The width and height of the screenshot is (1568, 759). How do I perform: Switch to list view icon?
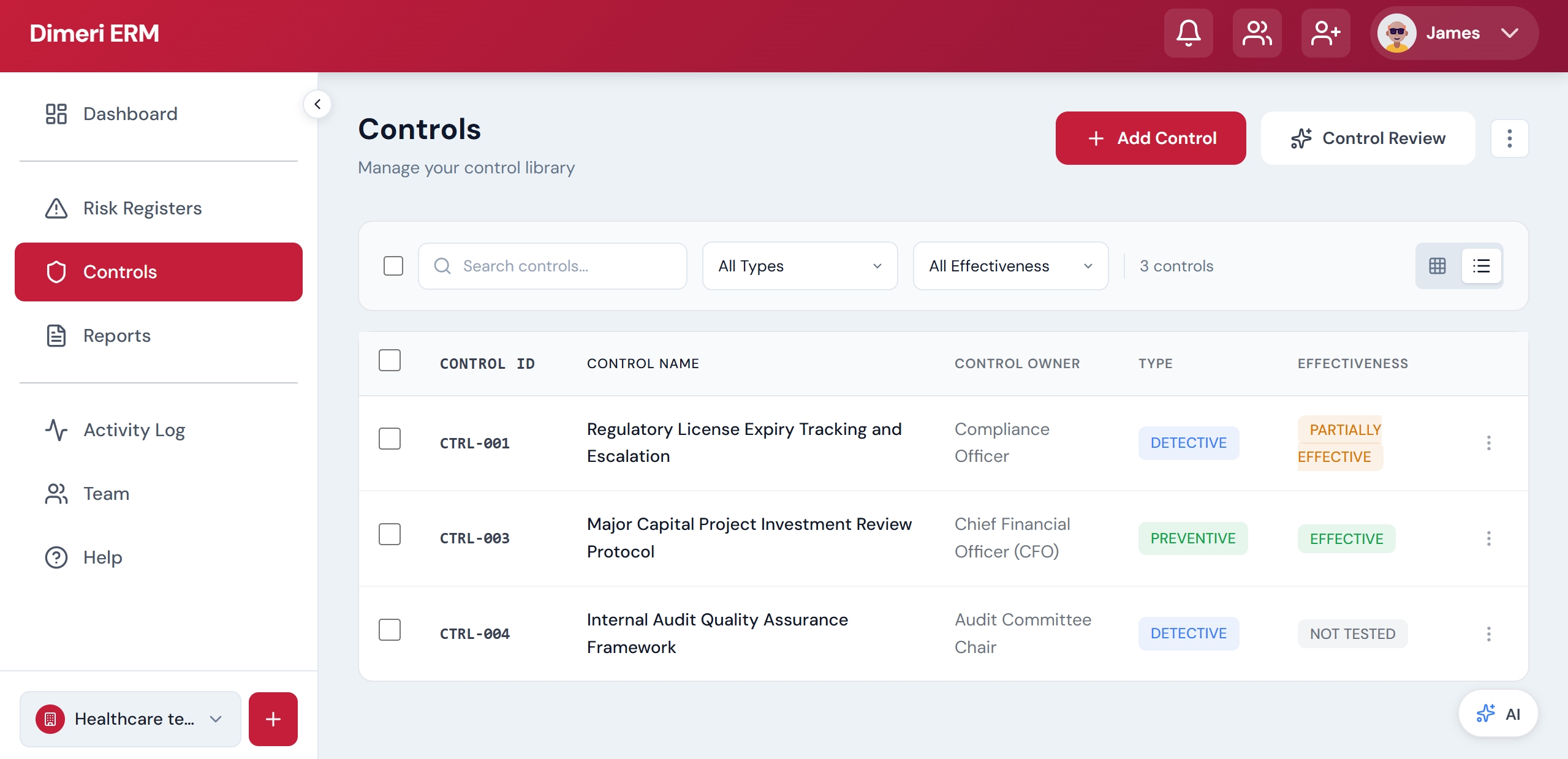1481,266
